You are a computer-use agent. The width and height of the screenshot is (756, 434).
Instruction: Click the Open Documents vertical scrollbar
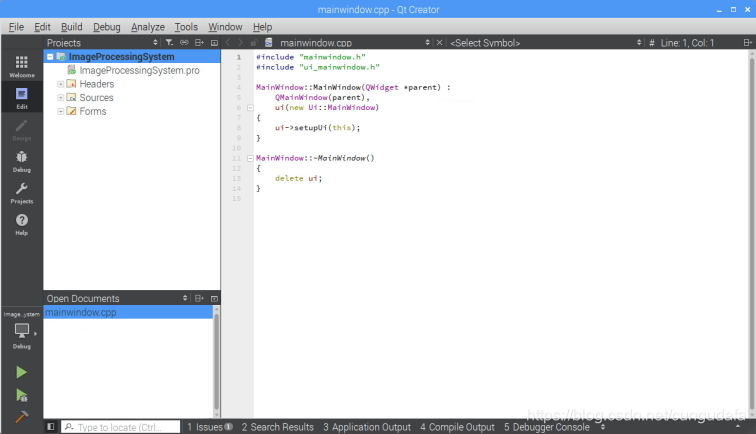(x=216, y=362)
